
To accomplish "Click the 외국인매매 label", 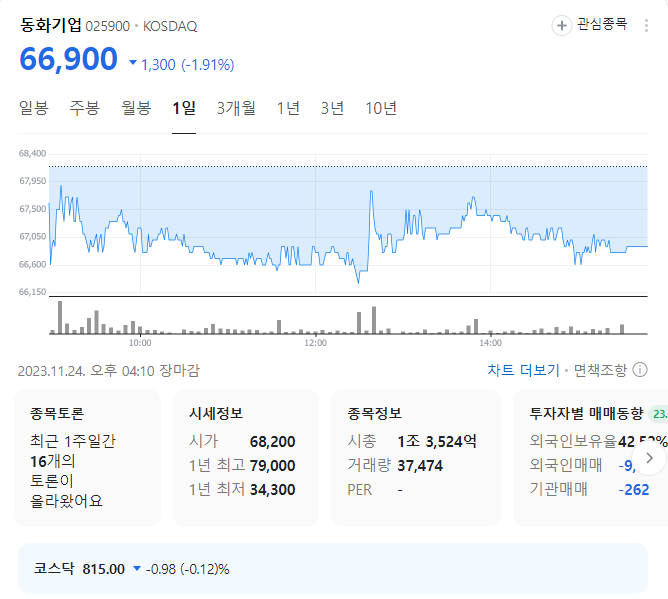I will point(566,465).
